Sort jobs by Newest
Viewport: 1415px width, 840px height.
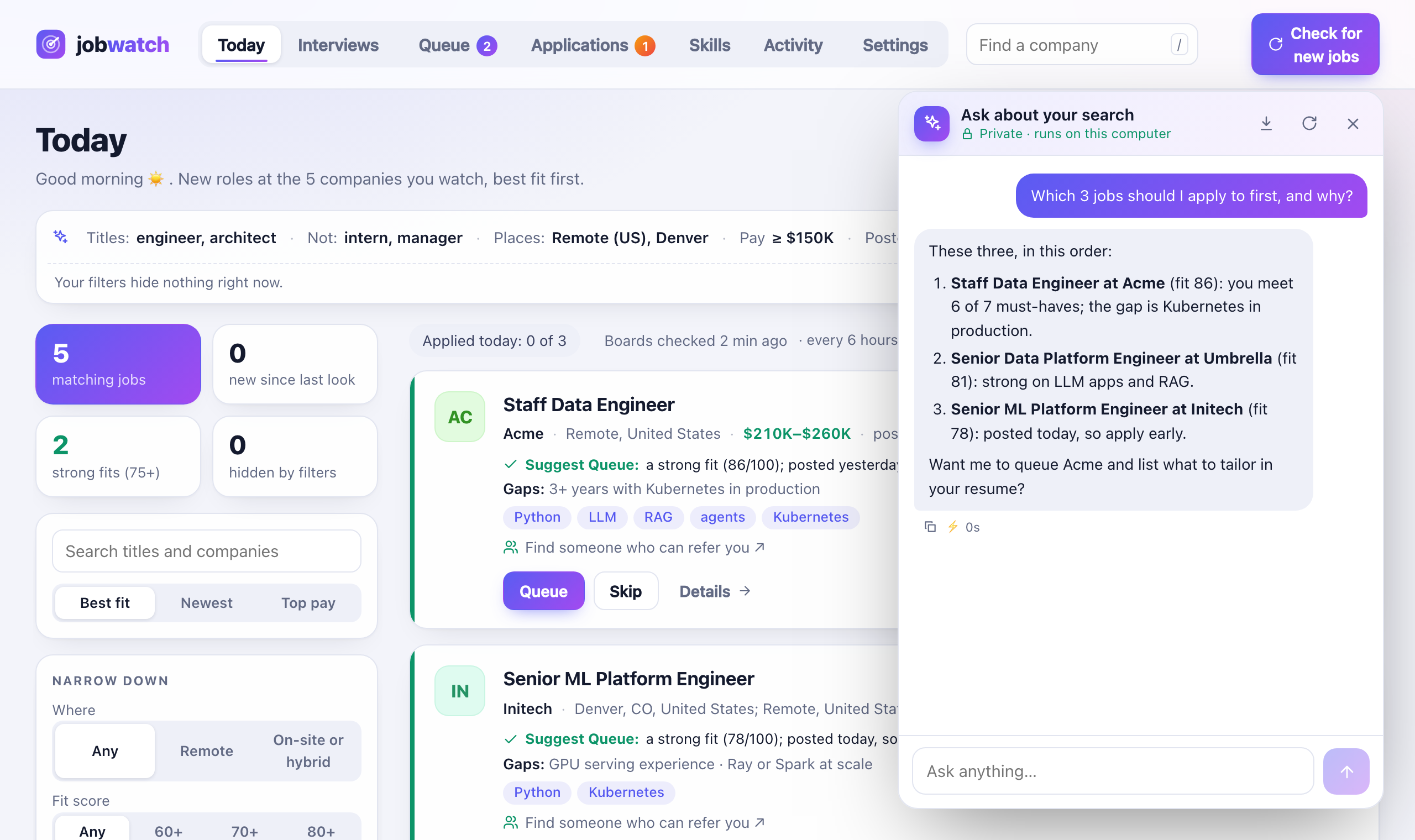(207, 603)
